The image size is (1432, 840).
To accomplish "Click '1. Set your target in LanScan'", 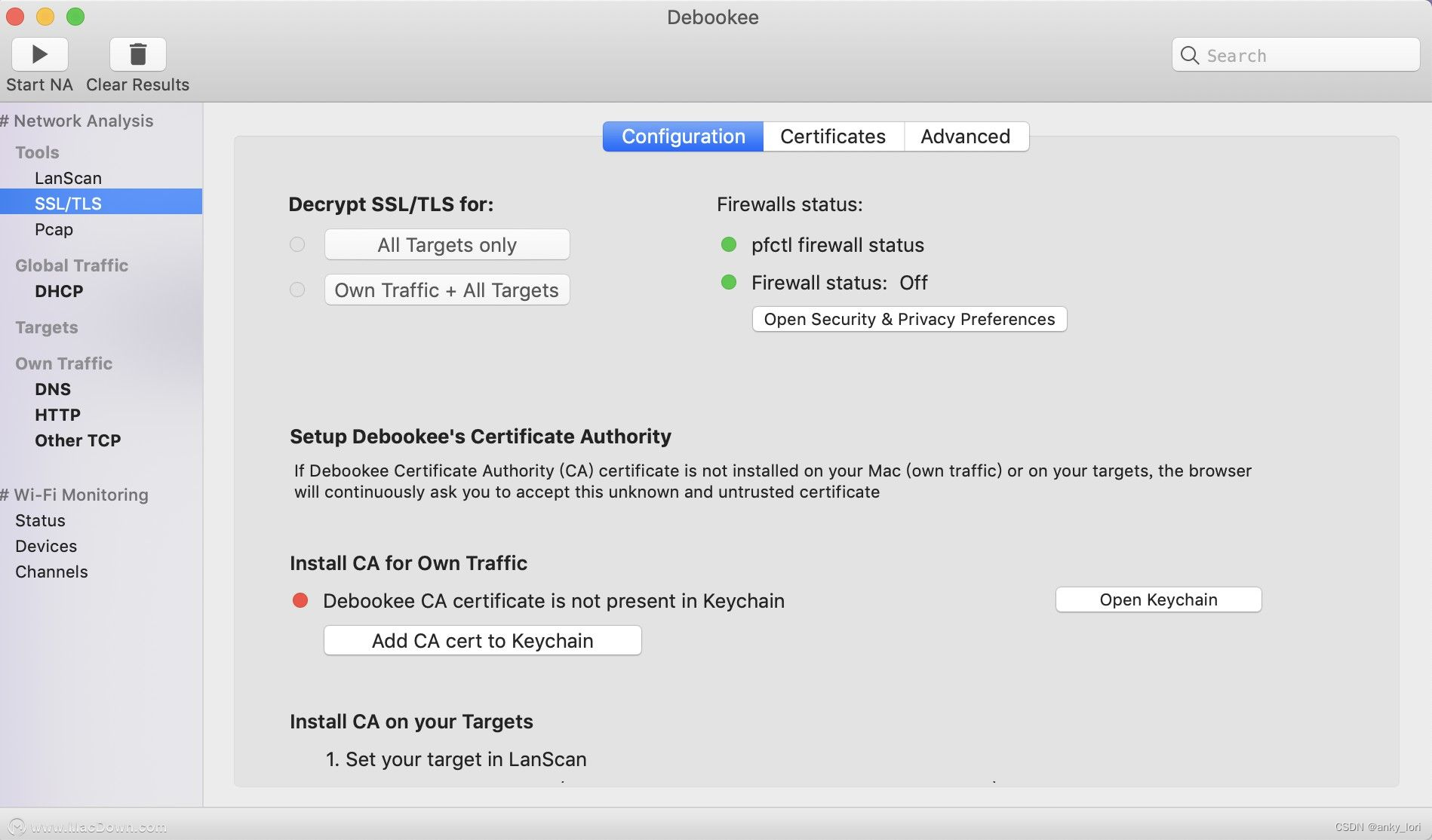I will click(456, 759).
